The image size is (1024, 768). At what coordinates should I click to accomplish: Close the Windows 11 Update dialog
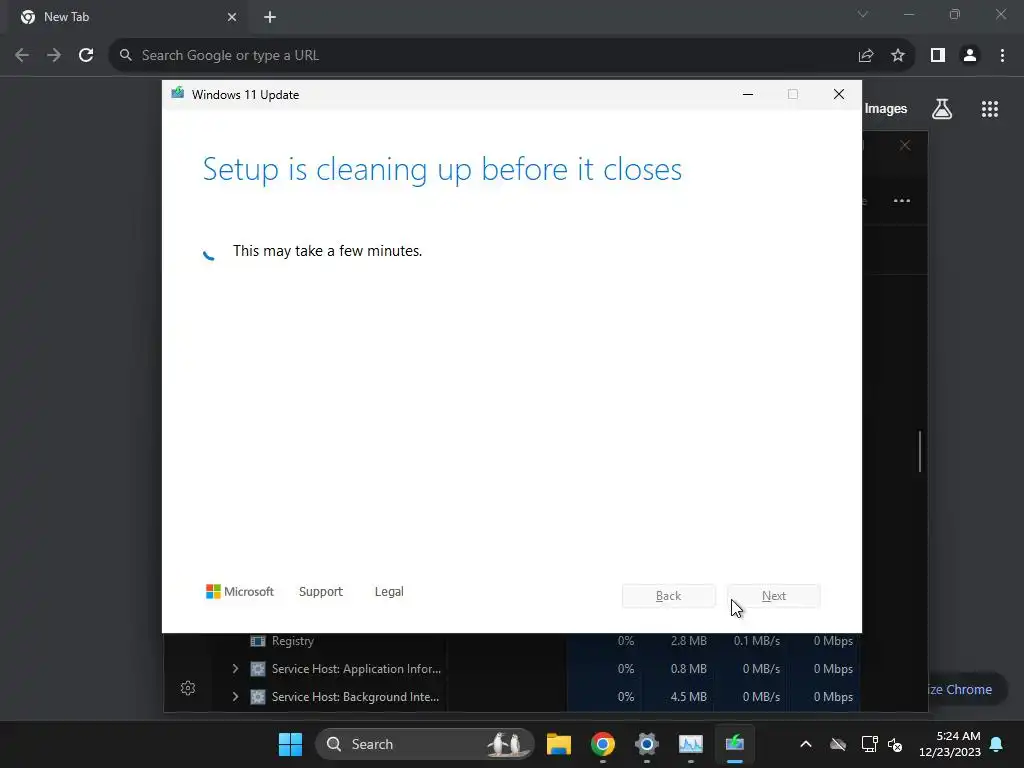[839, 95]
